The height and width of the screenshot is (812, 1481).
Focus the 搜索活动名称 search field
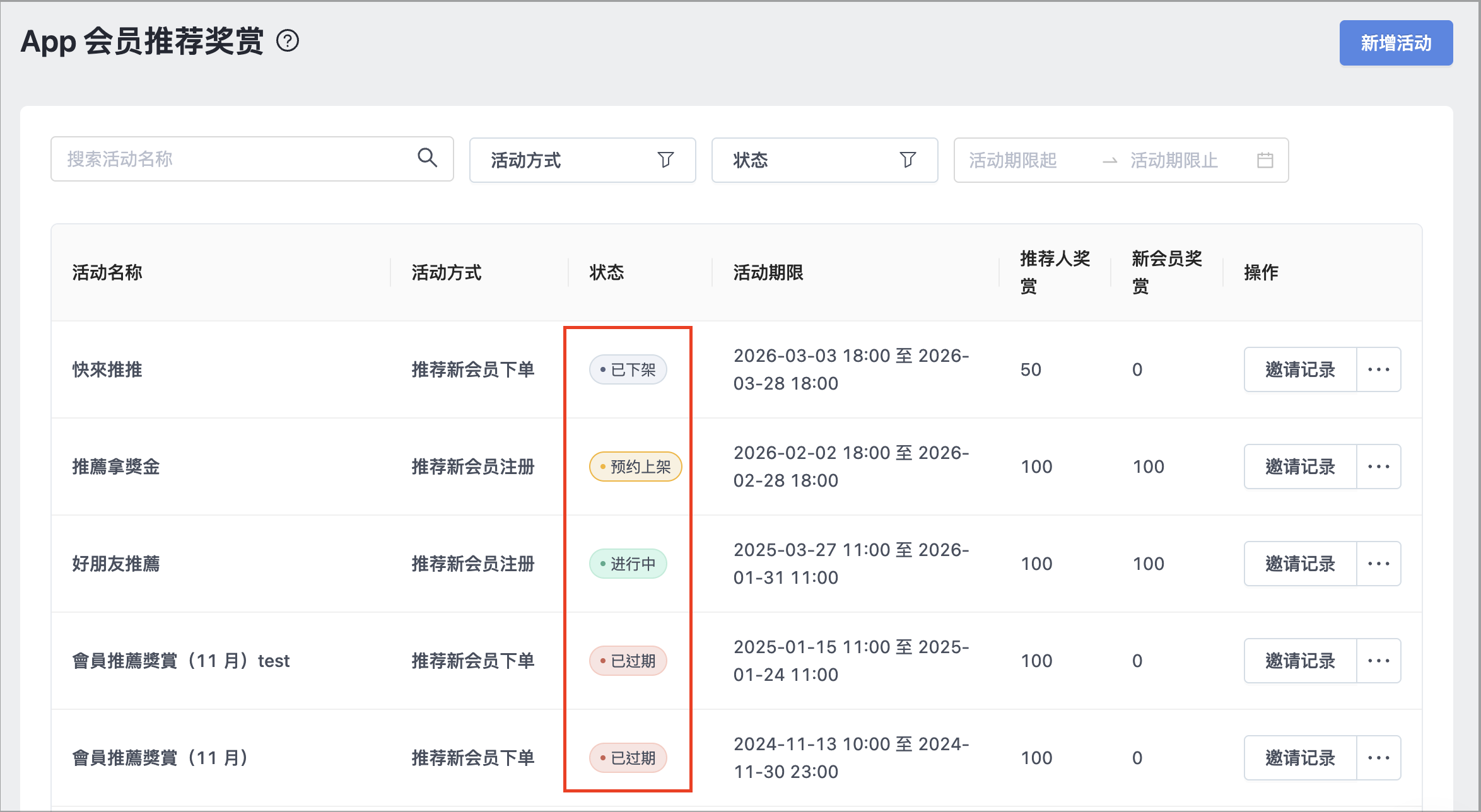(x=252, y=159)
